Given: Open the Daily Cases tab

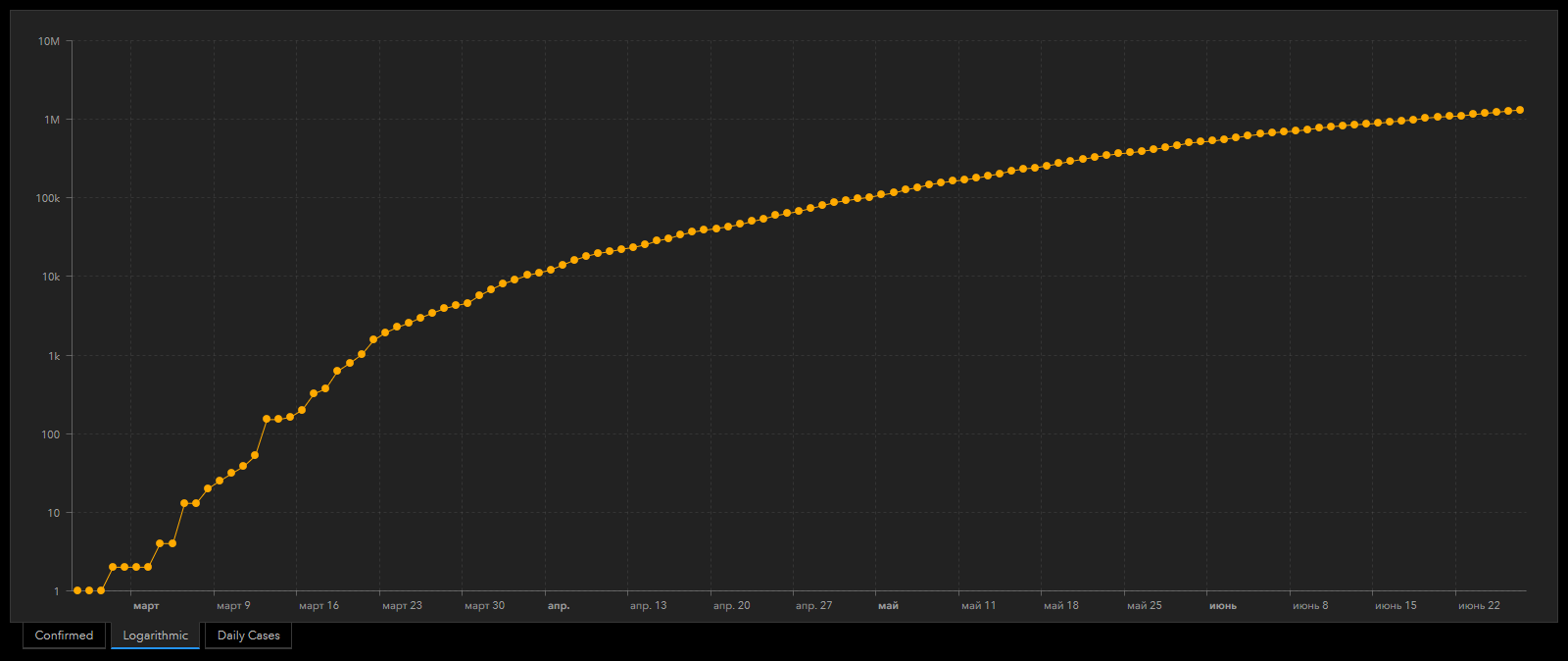Looking at the screenshot, I should point(248,636).
